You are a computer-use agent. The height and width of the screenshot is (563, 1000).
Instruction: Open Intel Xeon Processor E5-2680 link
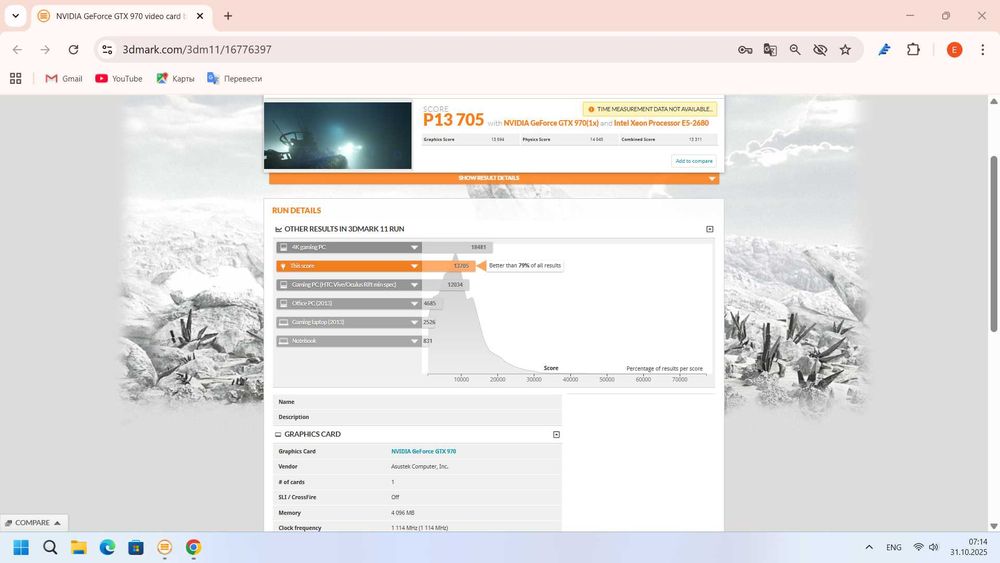(661, 123)
